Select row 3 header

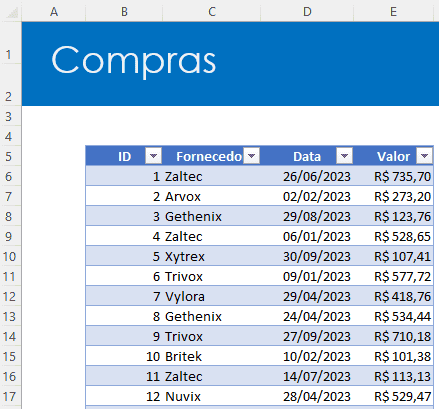coord(10,117)
